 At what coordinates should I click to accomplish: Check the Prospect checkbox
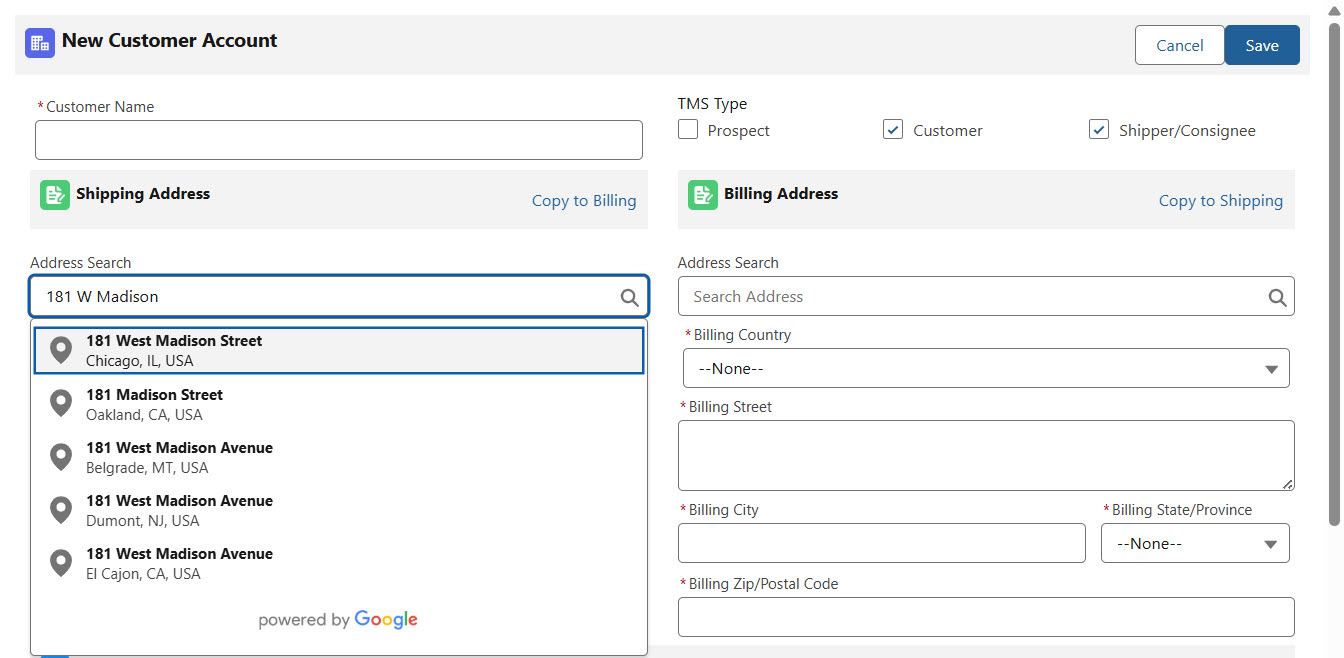point(688,129)
